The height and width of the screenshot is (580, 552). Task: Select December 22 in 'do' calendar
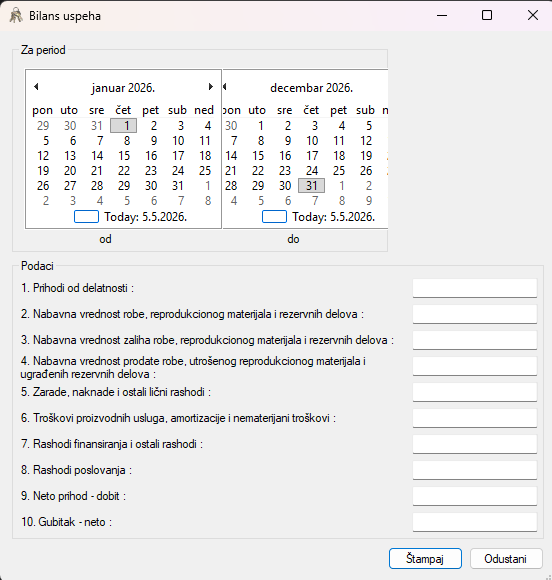(x=258, y=171)
